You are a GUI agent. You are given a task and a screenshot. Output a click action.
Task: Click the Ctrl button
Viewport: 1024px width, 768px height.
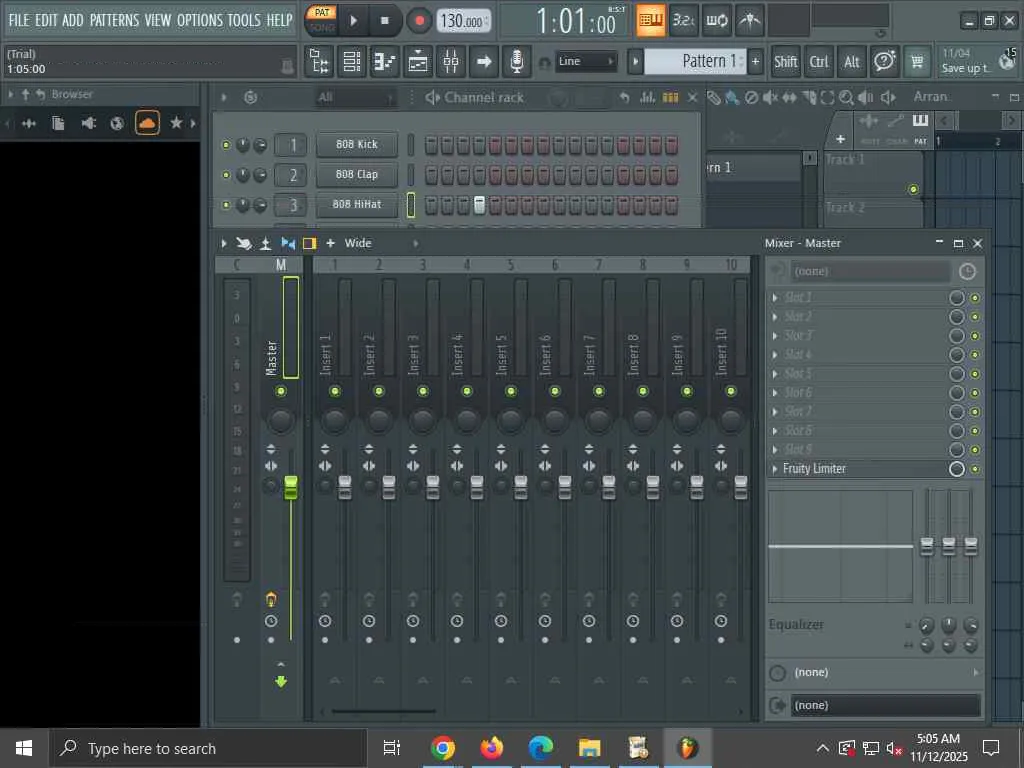point(819,61)
